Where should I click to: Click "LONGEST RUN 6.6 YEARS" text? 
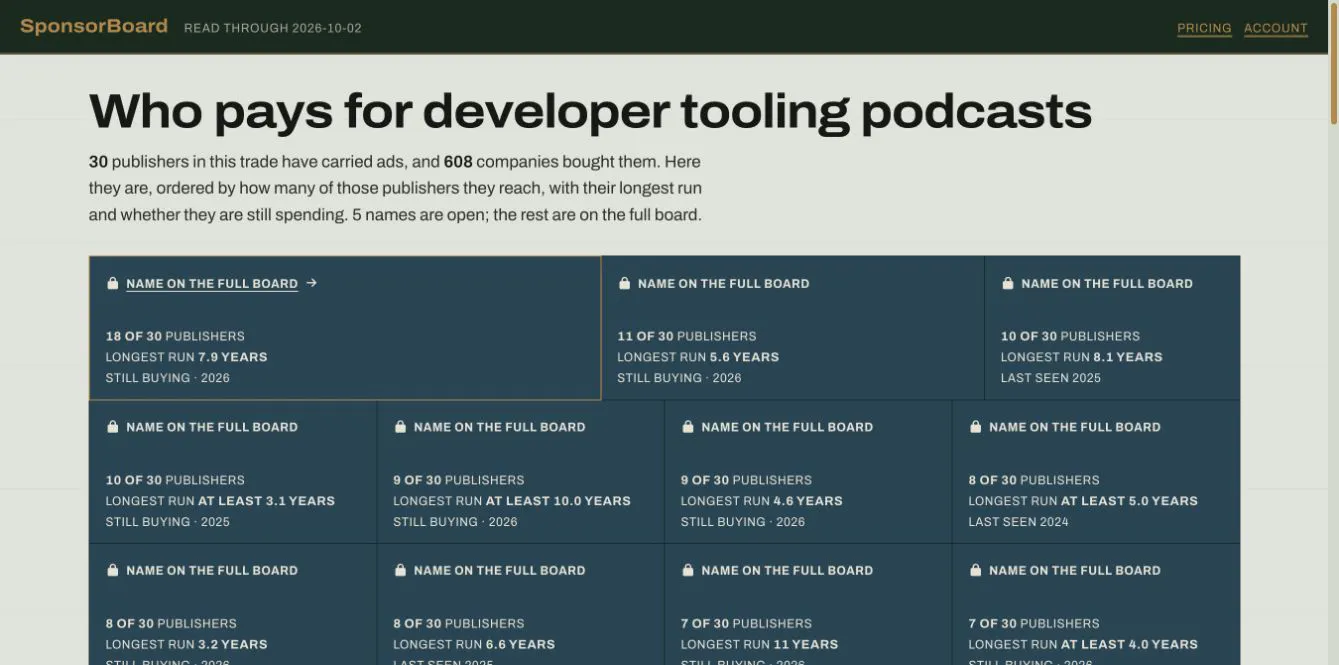pyautogui.click(x=474, y=644)
